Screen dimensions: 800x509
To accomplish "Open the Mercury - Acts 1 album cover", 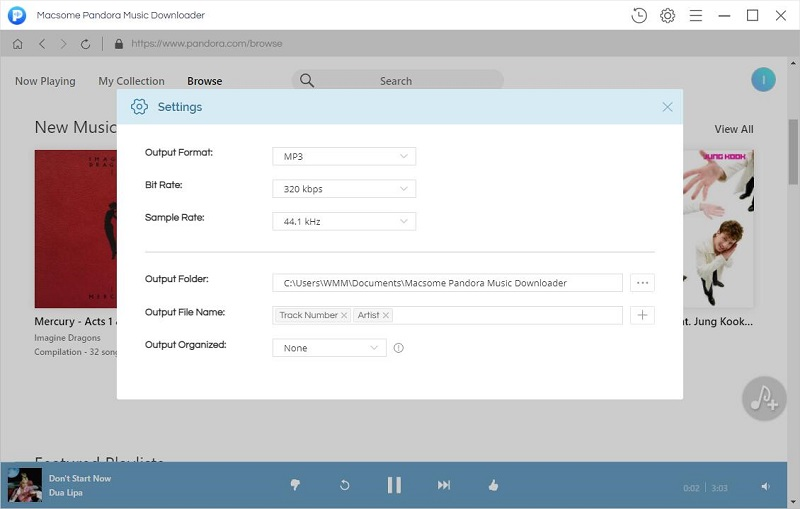I will point(76,228).
